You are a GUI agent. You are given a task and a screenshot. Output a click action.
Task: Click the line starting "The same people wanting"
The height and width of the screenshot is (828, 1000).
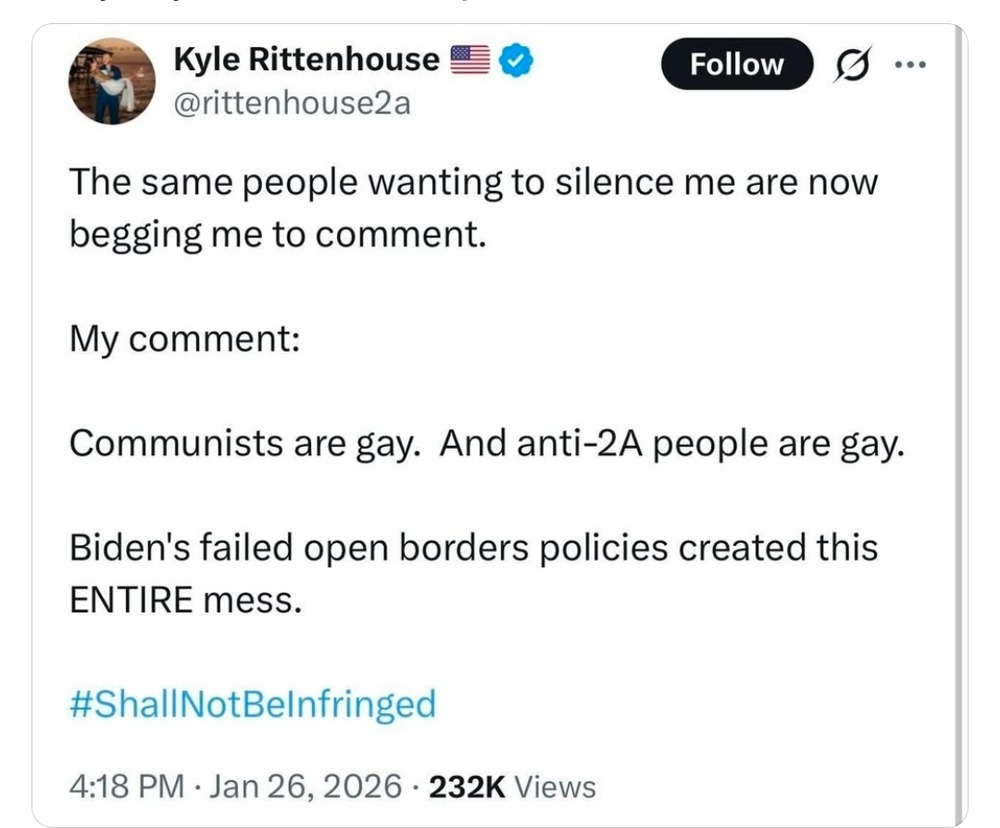tap(473, 184)
